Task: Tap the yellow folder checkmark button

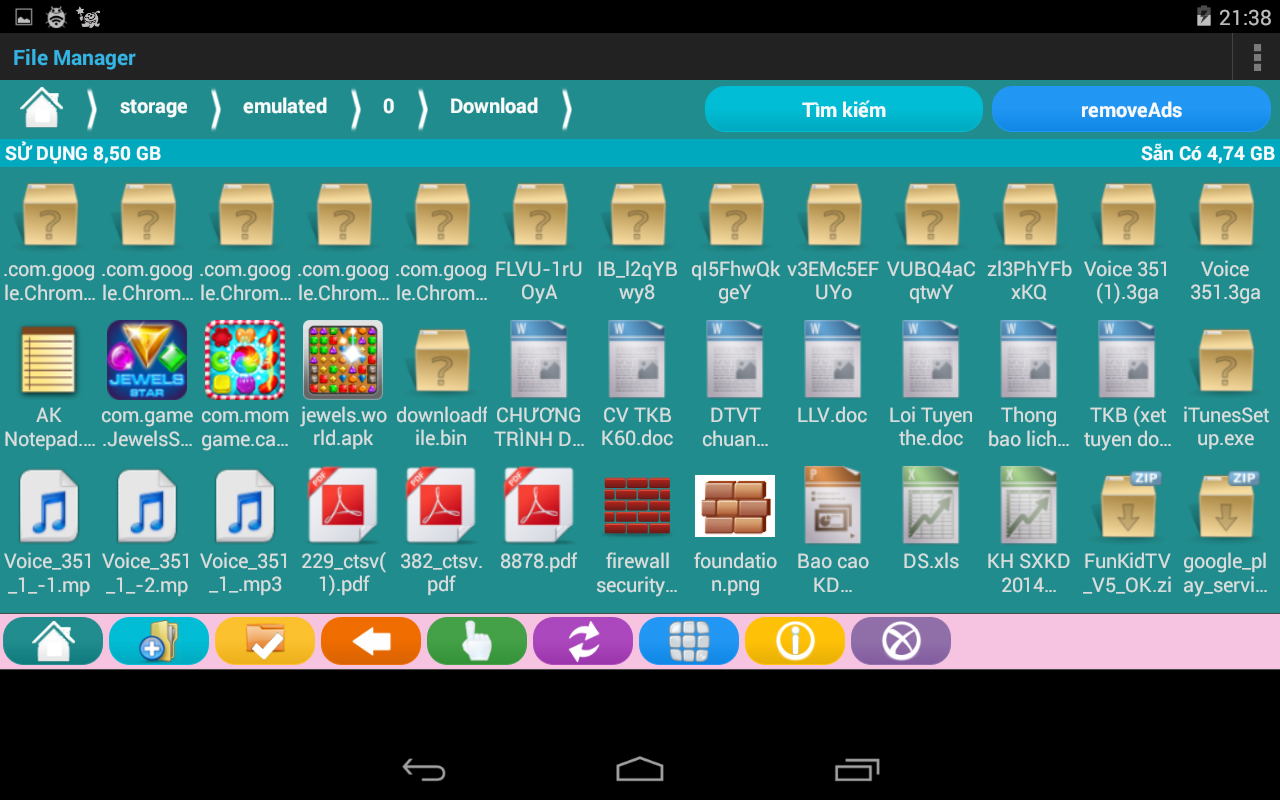Action: 265,641
